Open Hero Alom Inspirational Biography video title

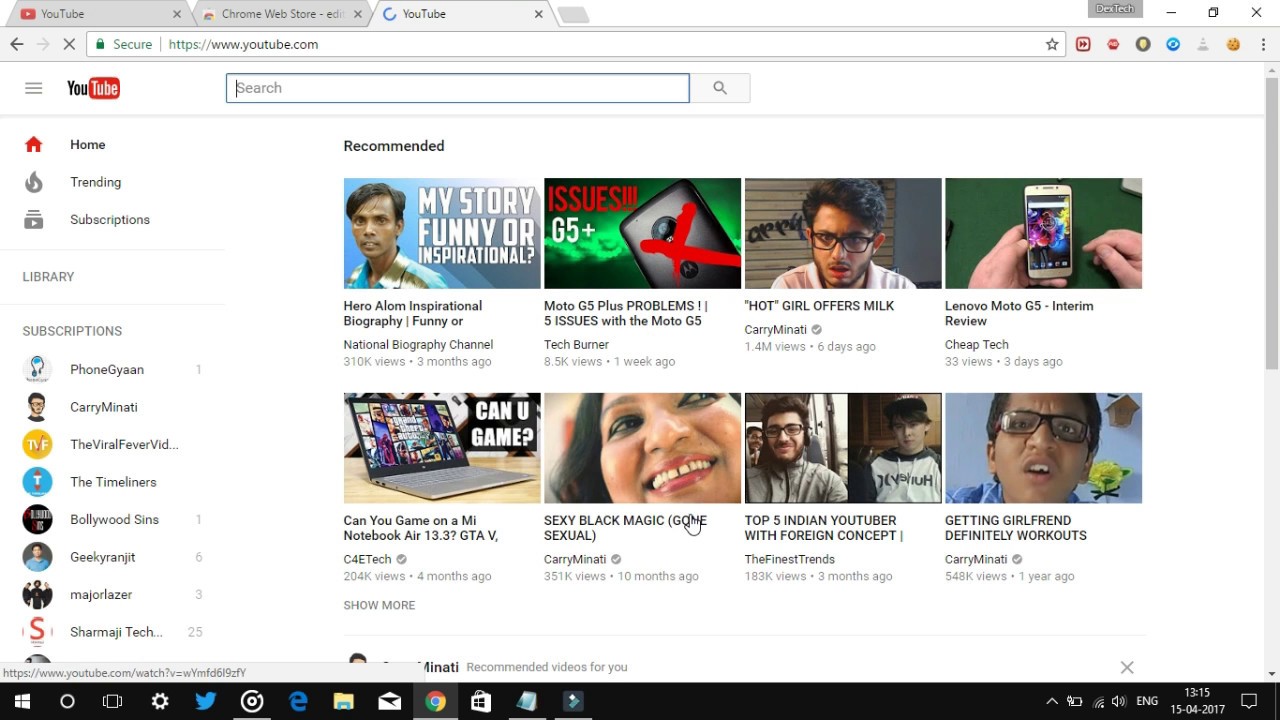click(x=413, y=313)
